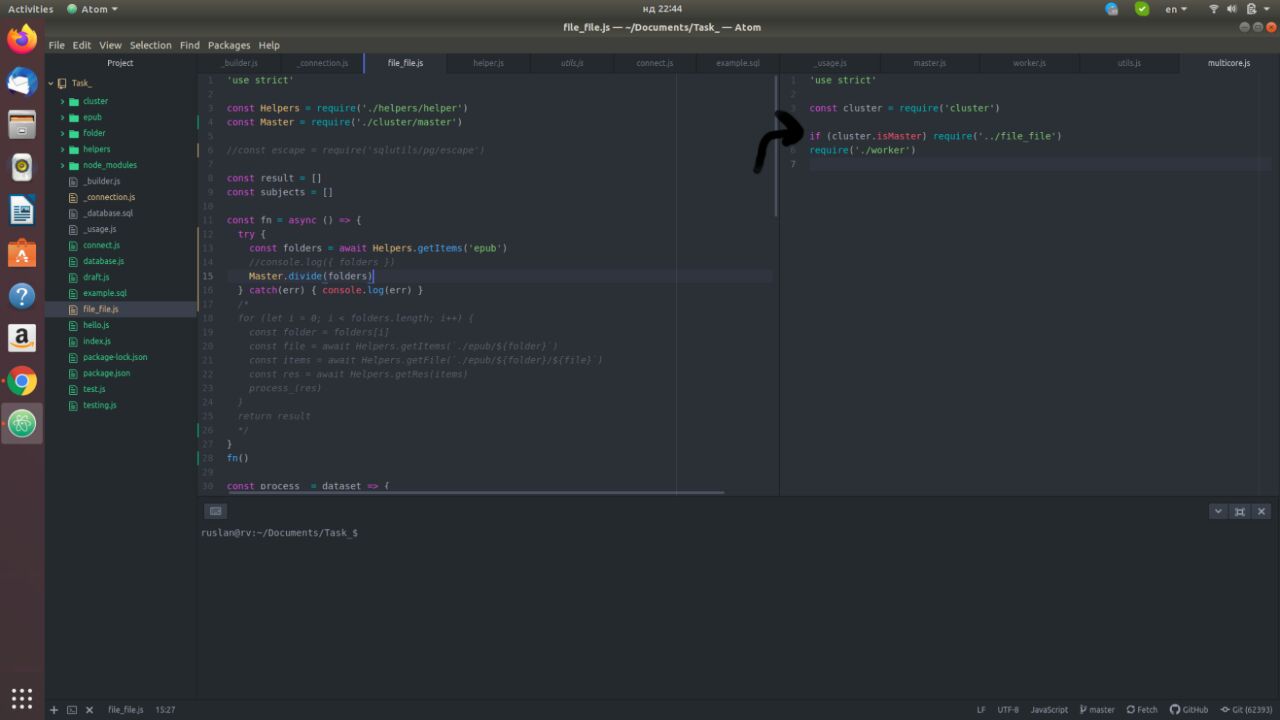Open the Atom app menu in top bar
This screenshot has width=1280, height=720.
coord(92,9)
